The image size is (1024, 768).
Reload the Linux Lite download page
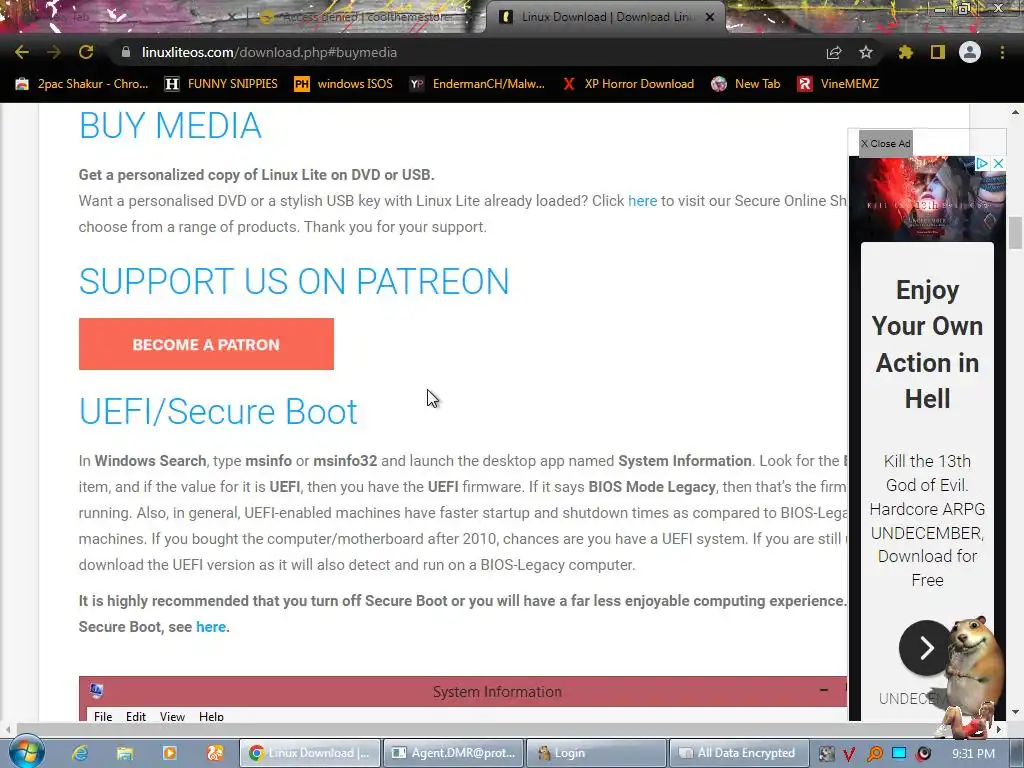tap(86, 52)
